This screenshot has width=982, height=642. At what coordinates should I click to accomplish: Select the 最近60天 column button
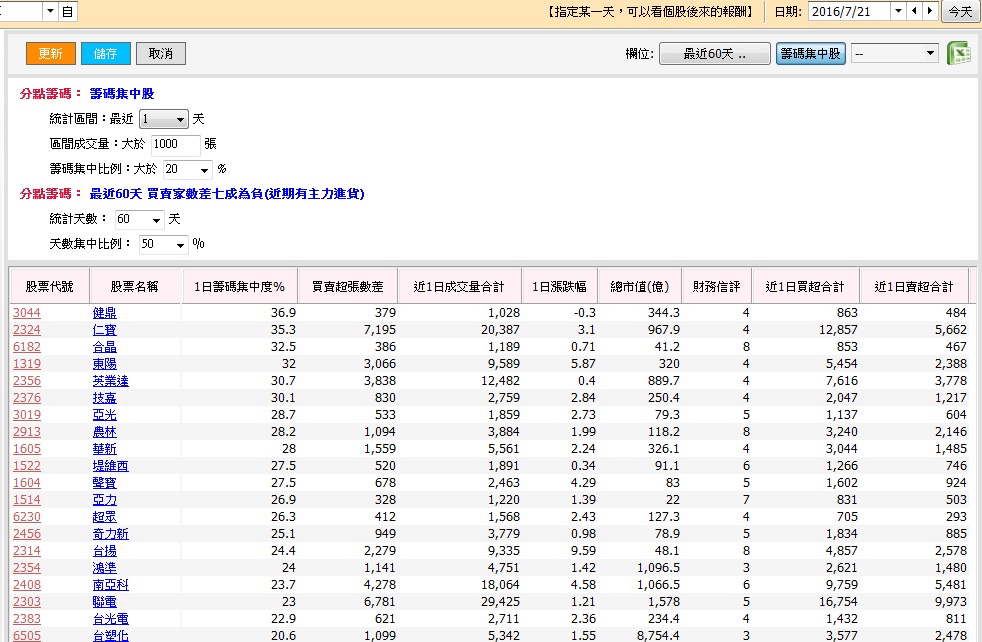[x=714, y=54]
